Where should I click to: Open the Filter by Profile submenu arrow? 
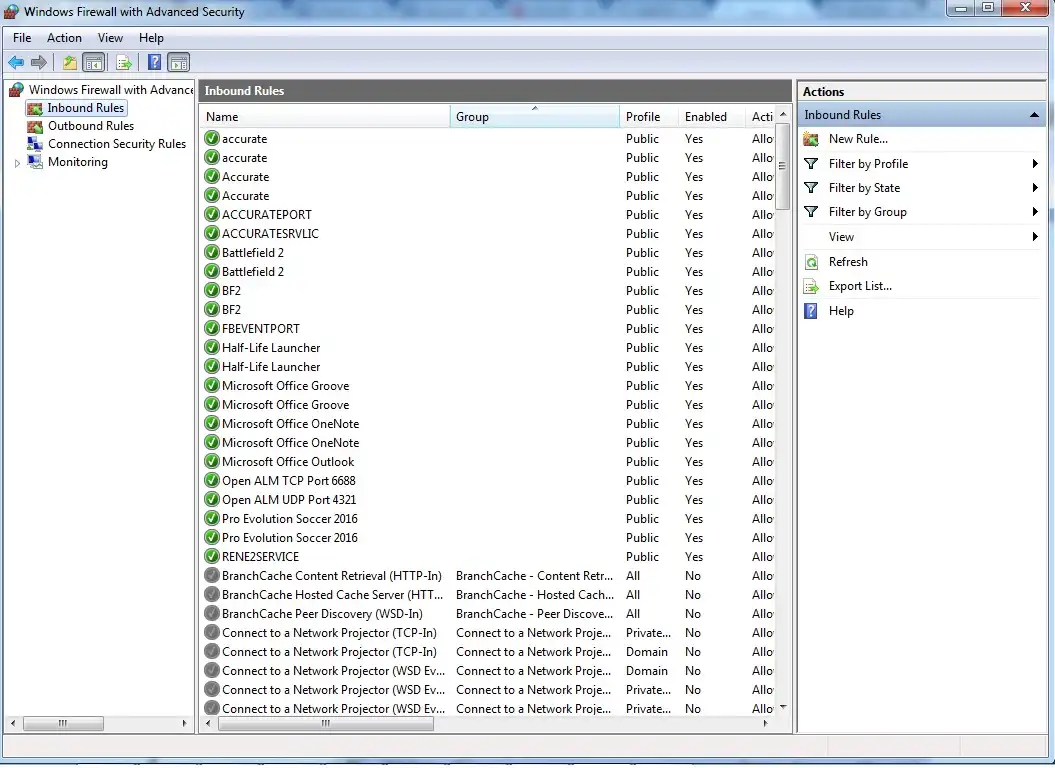pos(1035,164)
